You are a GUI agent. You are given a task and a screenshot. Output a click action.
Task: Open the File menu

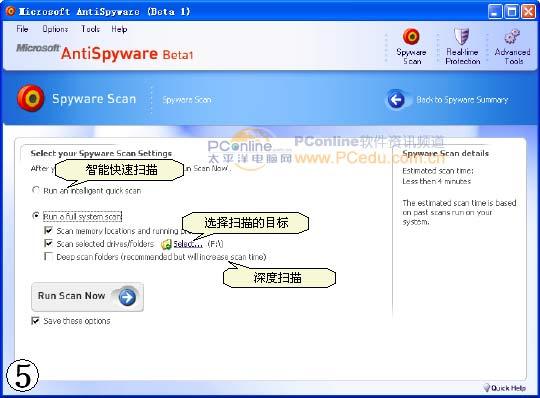22,29
